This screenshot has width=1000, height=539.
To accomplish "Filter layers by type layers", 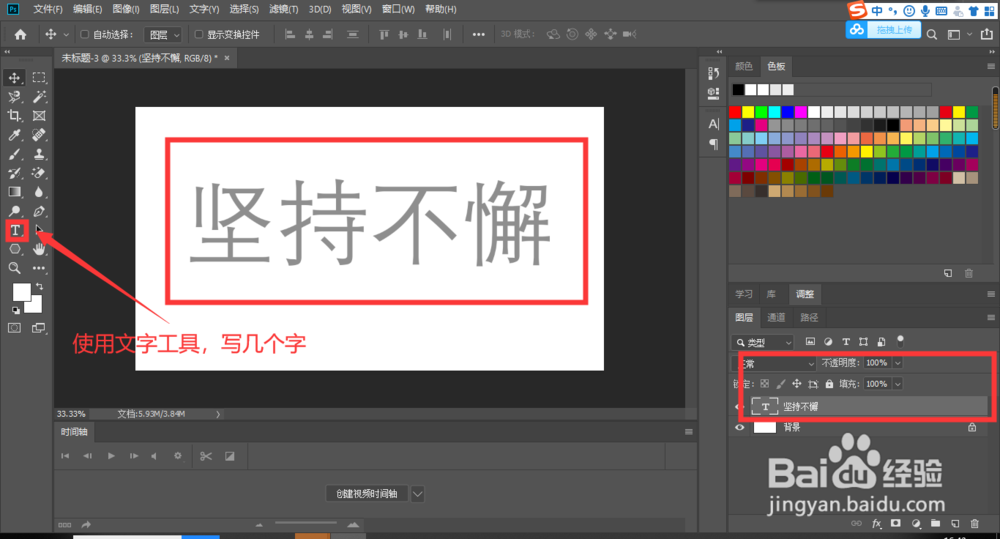I will click(846, 342).
